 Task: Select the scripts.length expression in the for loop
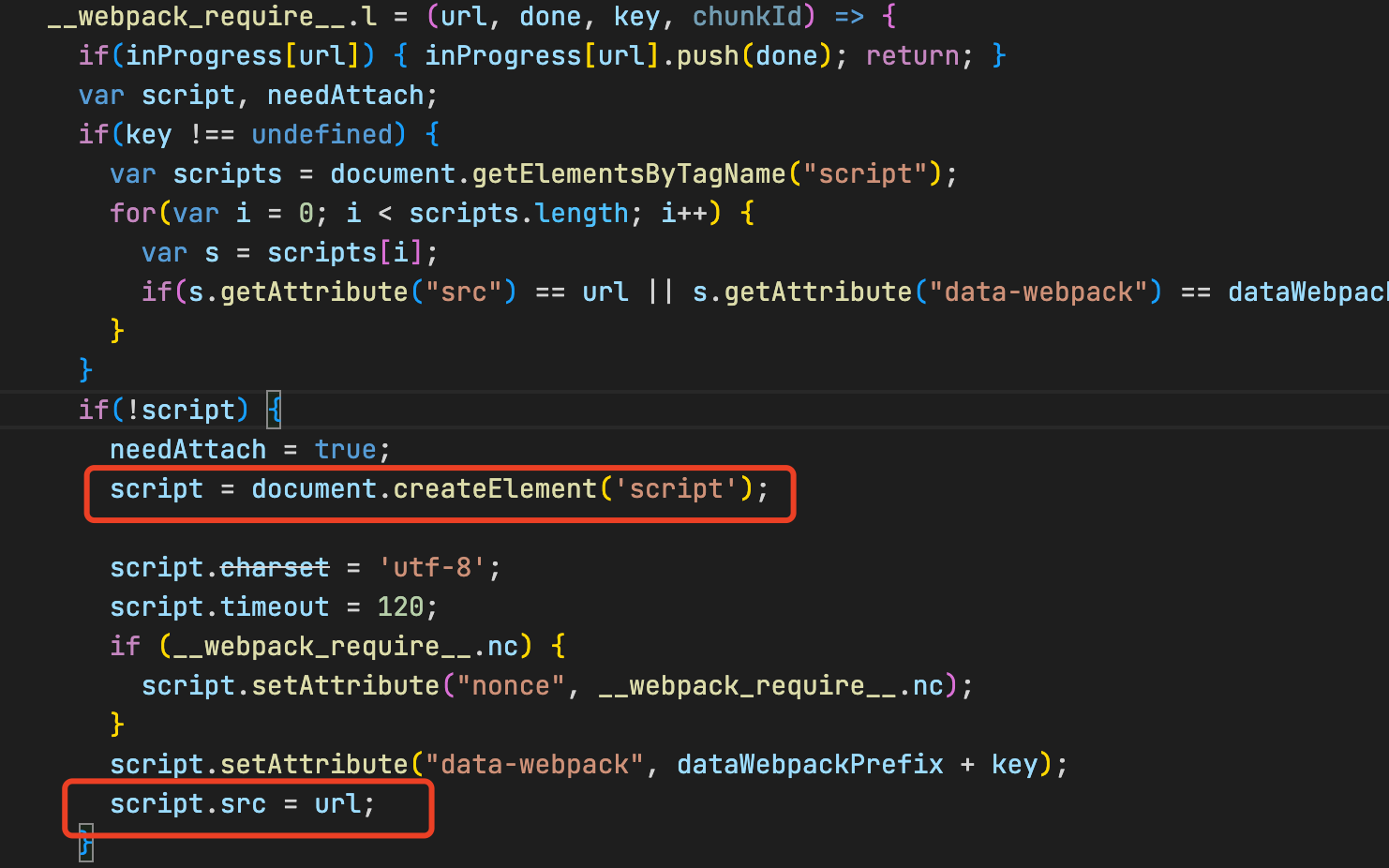[518, 213]
